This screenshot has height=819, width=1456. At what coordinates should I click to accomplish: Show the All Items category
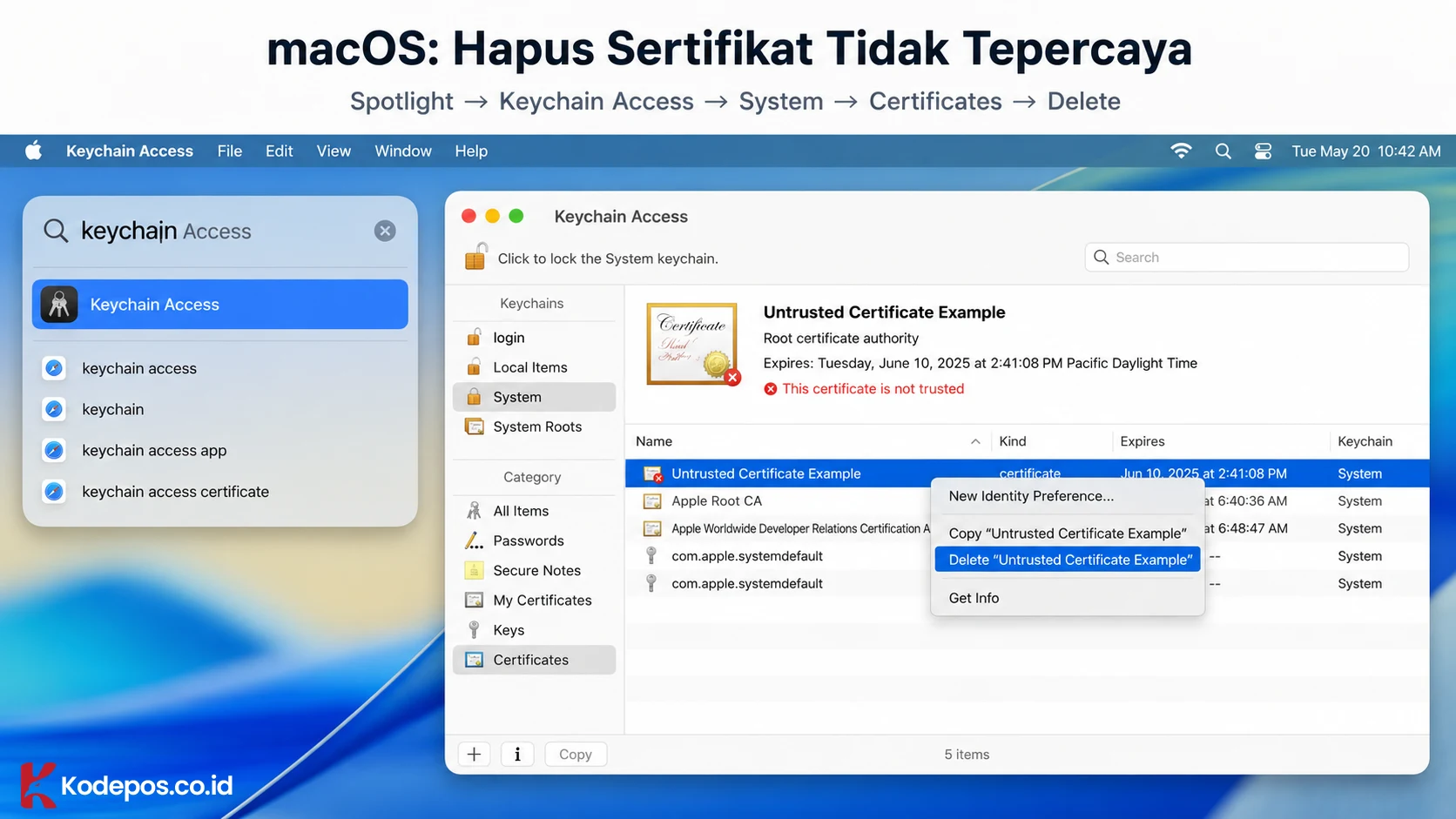pyautogui.click(x=534, y=511)
